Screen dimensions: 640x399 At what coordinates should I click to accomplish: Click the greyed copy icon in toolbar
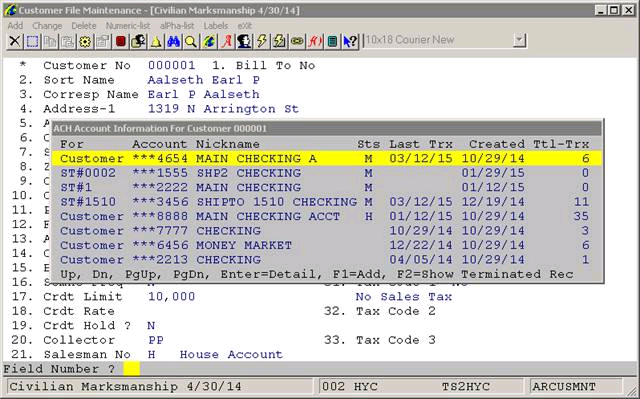[50, 41]
